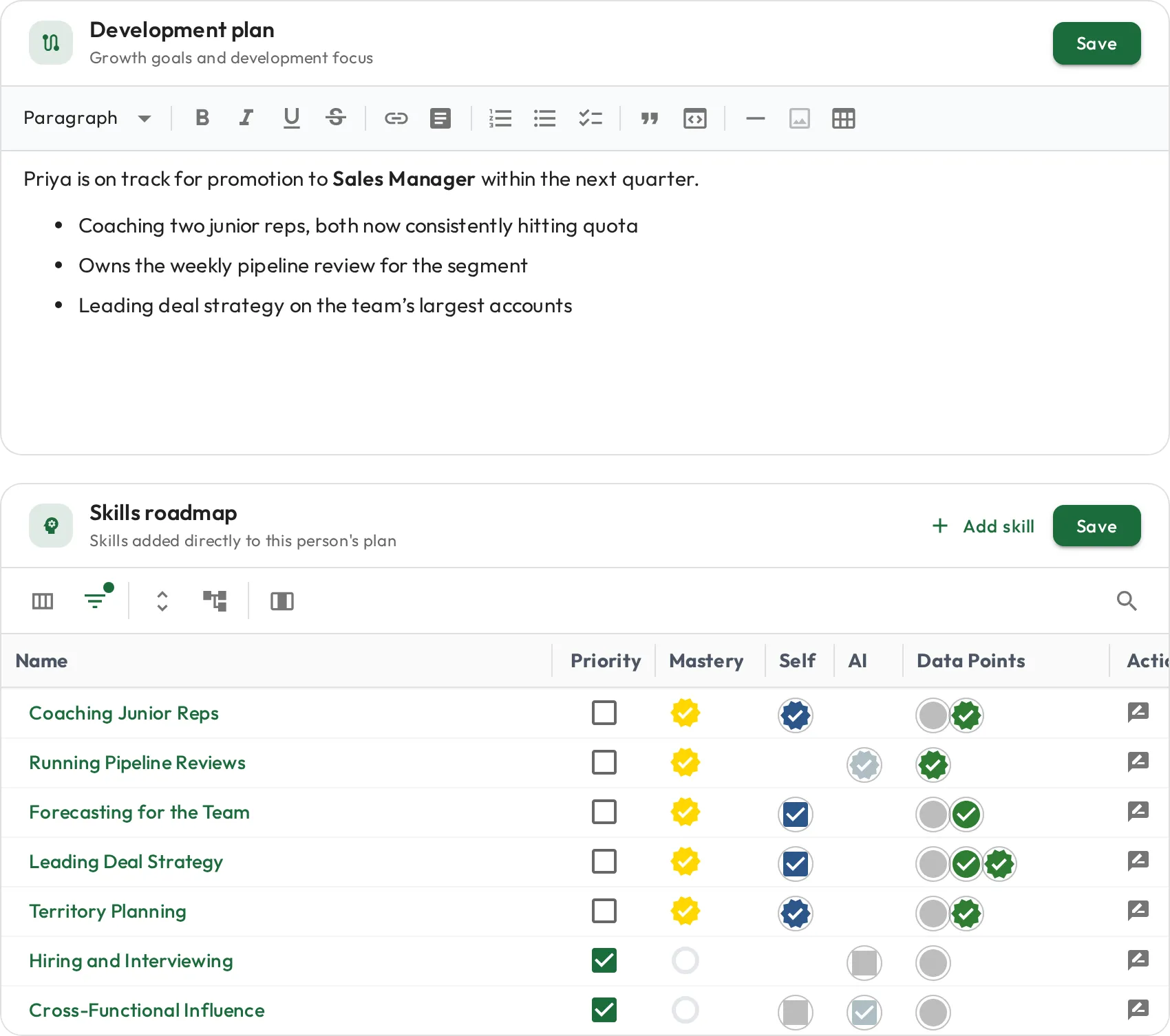Screen dimensions: 1170x1036
Task: Uncheck priority for Hiring and Interviewing
Action: (604, 960)
